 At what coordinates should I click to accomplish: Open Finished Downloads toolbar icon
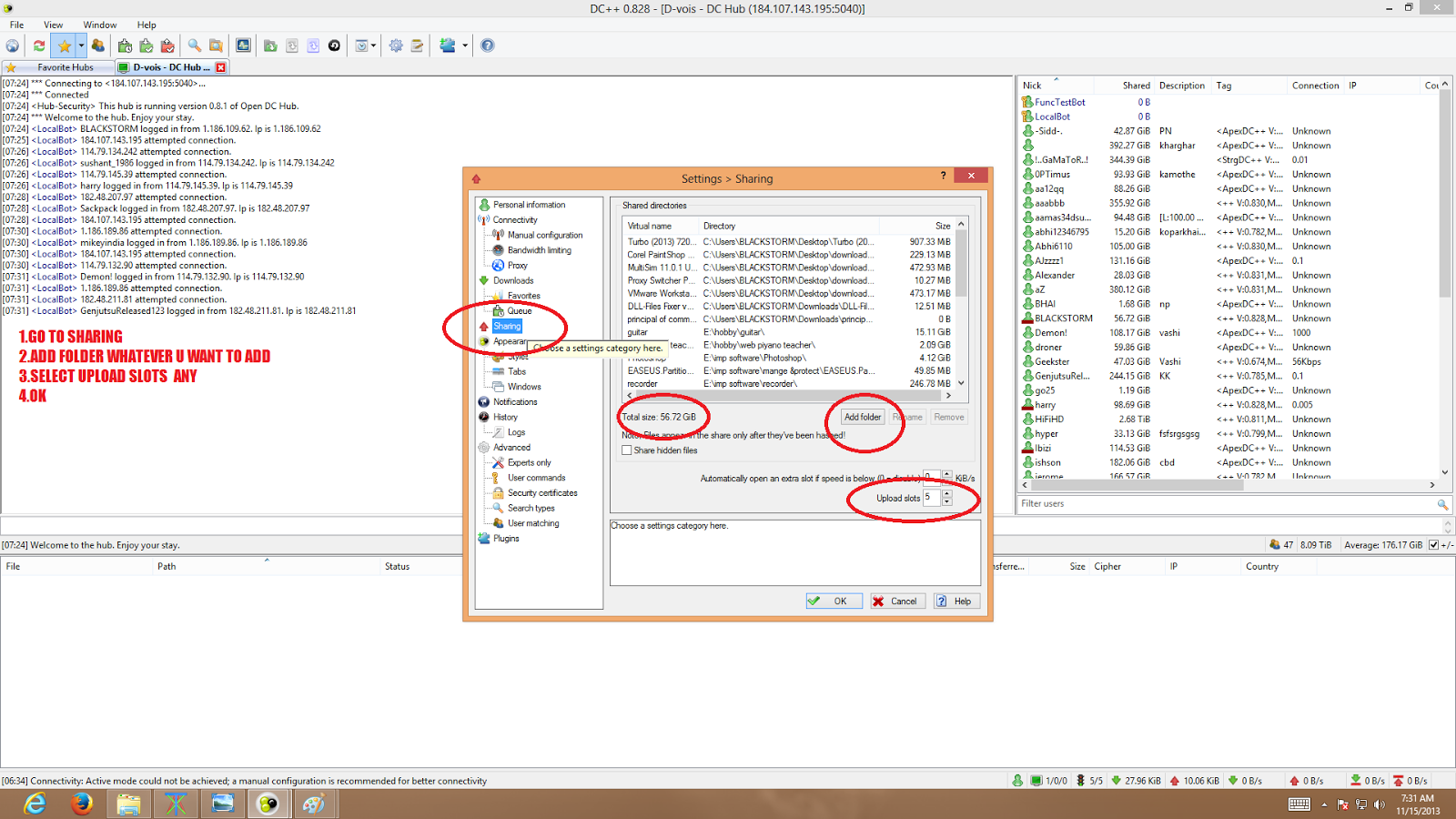click(x=146, y=45)
